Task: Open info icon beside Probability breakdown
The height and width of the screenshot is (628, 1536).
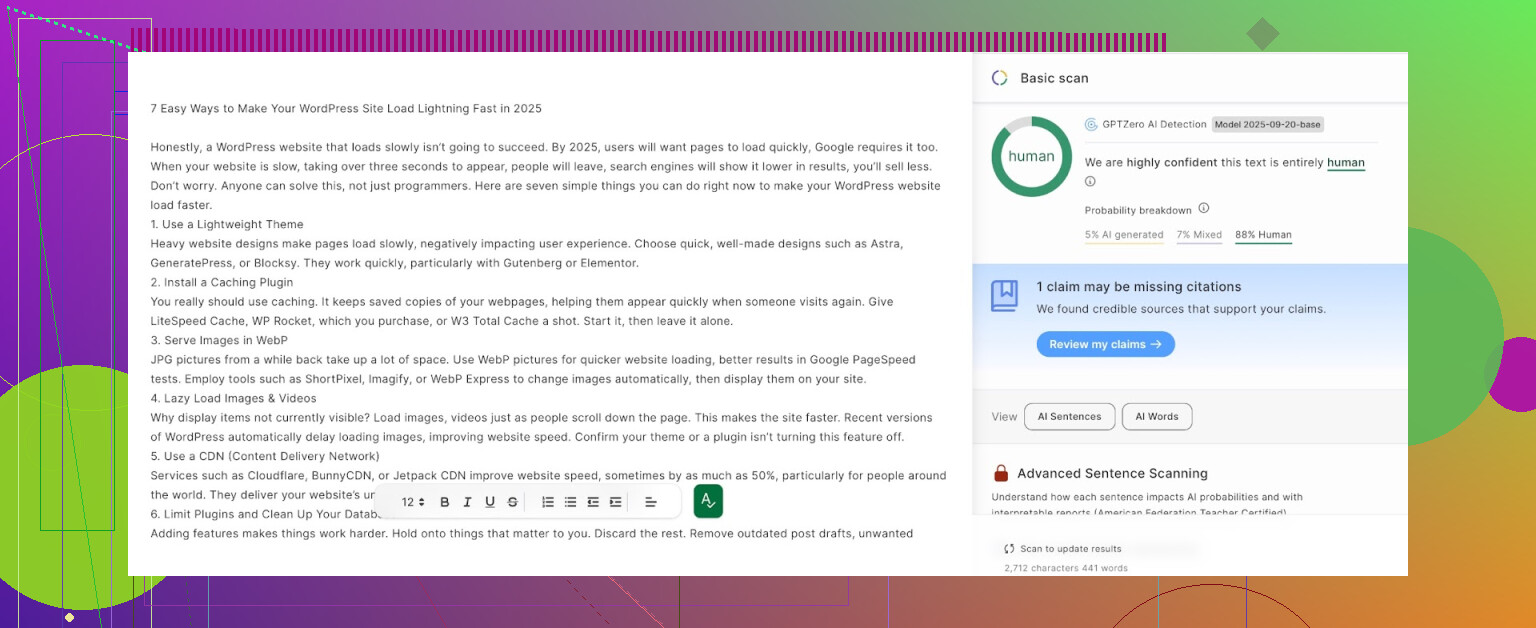Action: point(1204,209)
